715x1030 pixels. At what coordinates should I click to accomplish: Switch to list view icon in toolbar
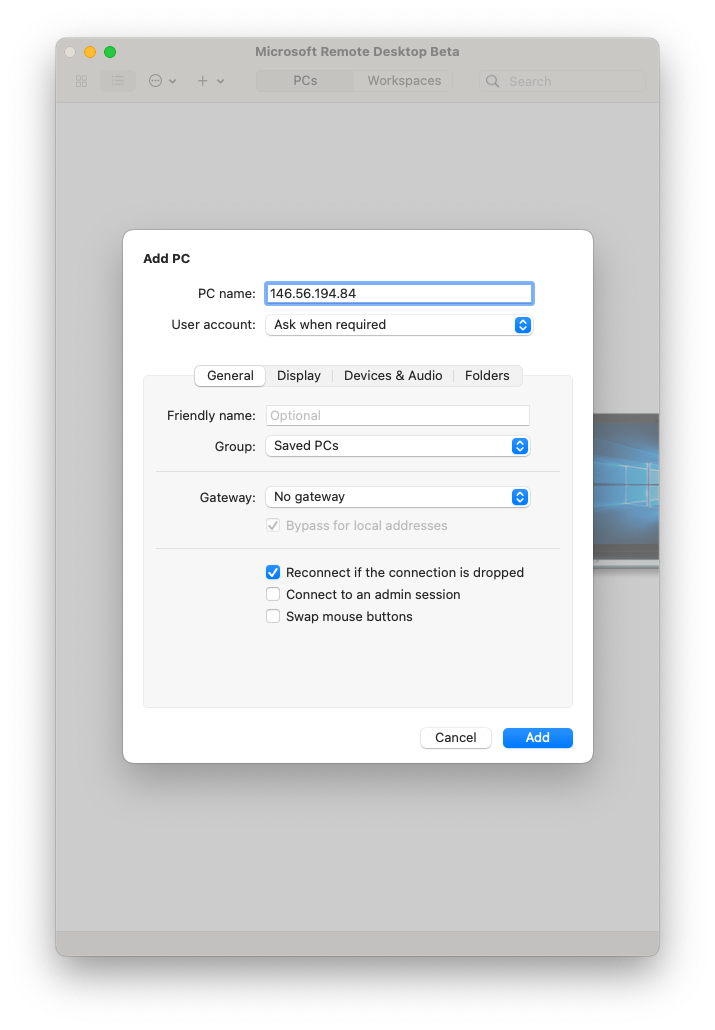(x=118, y=81)
